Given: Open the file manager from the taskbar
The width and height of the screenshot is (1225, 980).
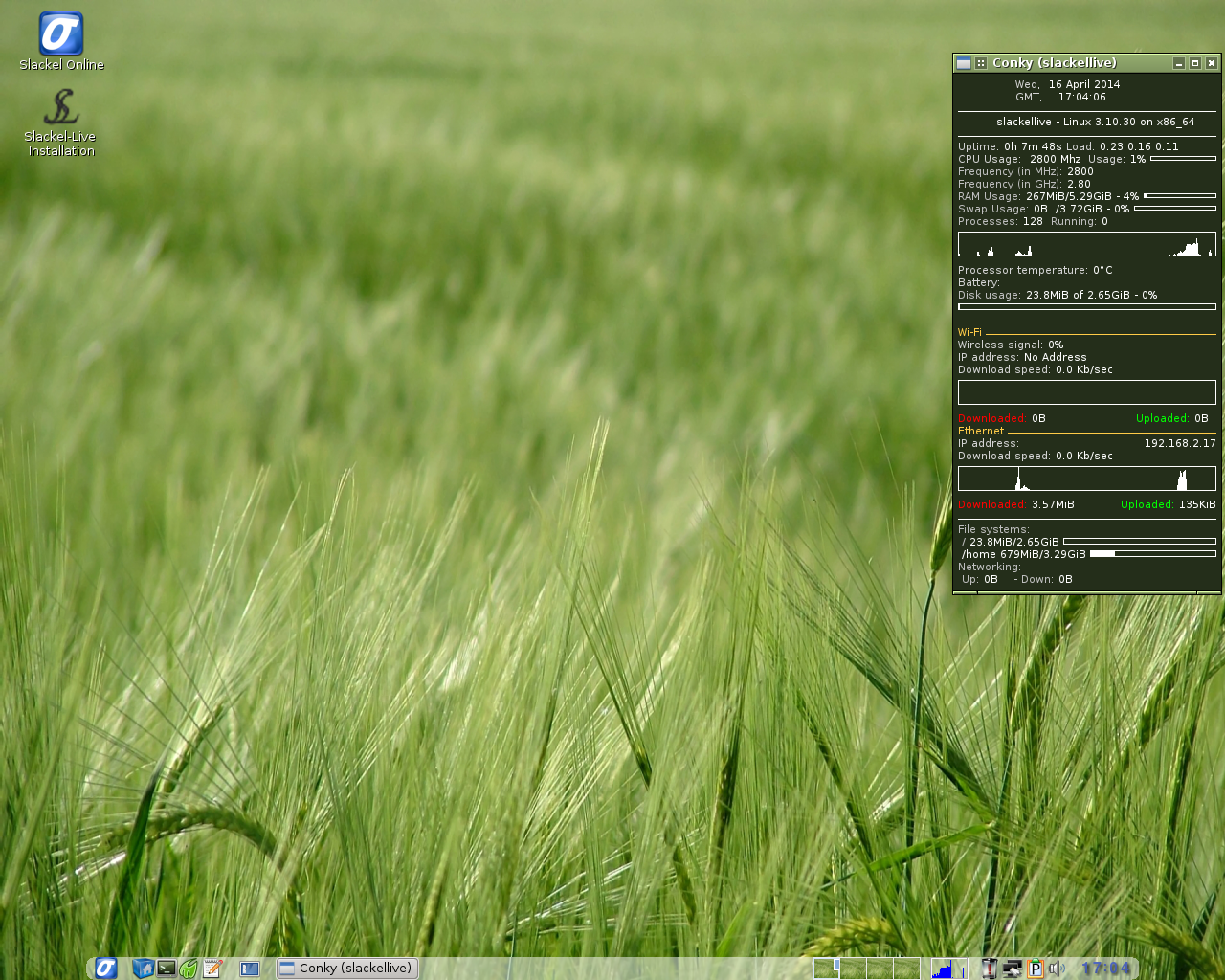Looking at the screenshot, I should coord(143,969).
